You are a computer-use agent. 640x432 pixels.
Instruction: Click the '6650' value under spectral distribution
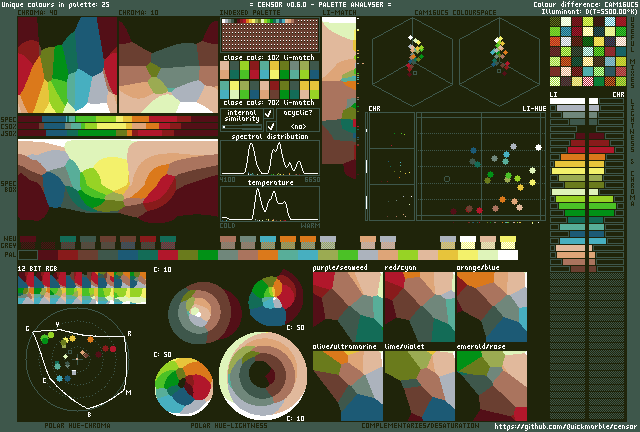312,180
